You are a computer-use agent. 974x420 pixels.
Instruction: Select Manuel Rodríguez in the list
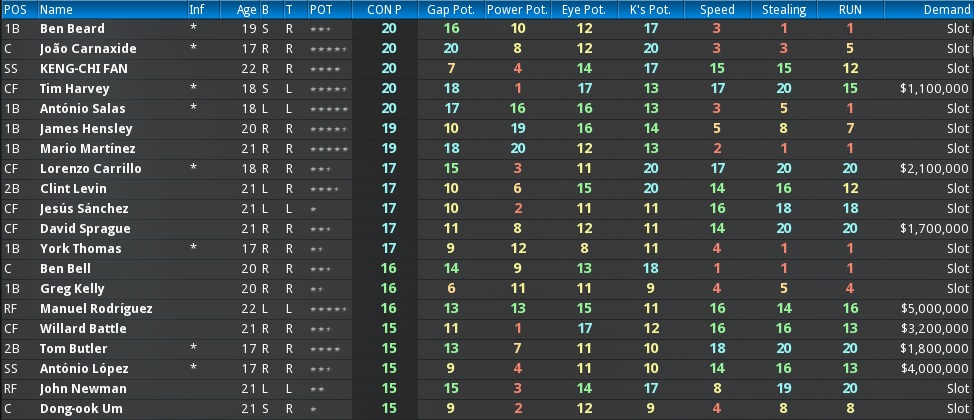pyautogui.click(x=96, y=309)
